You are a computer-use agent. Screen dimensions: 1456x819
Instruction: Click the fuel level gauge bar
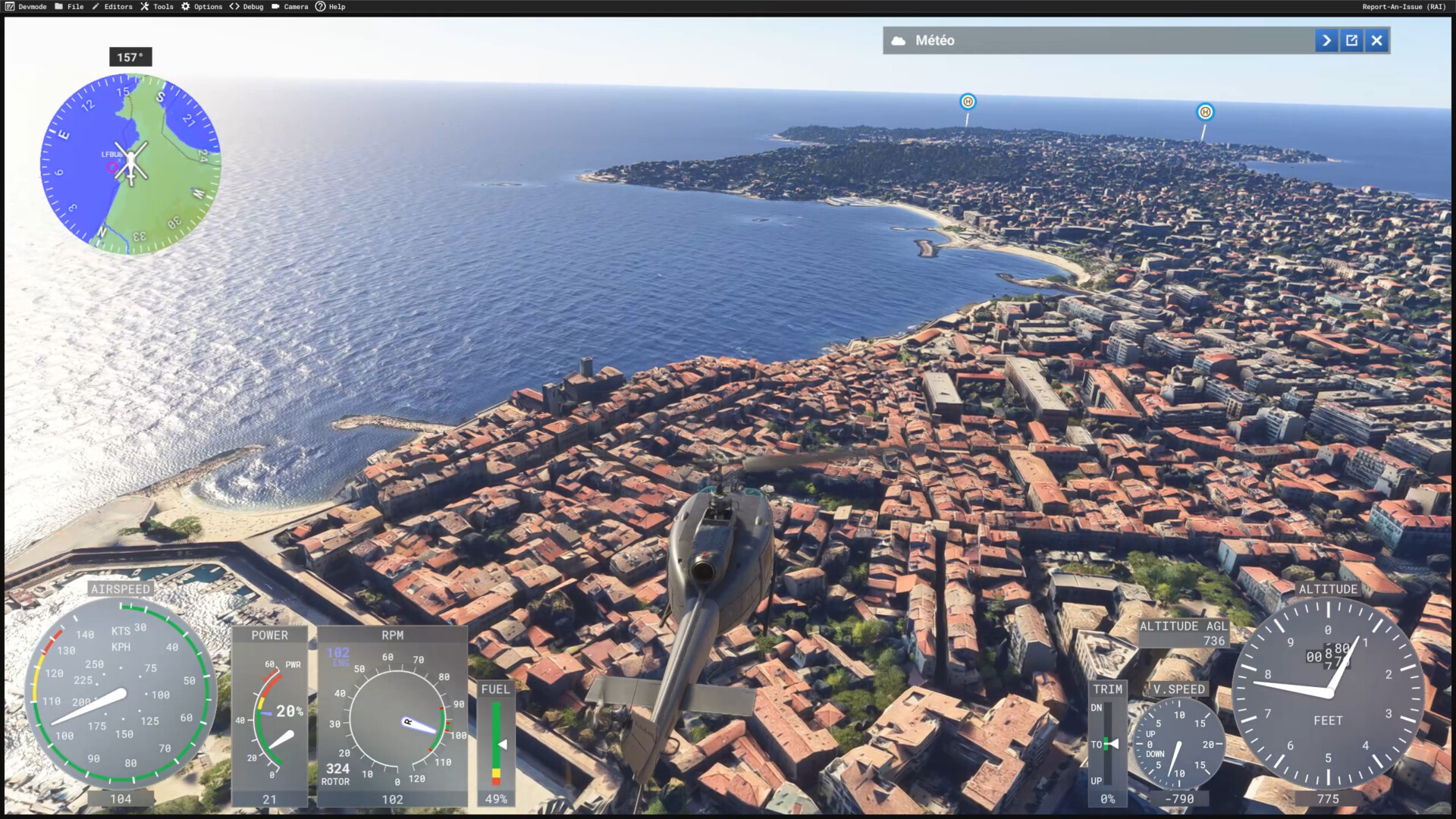pos(496,744)
